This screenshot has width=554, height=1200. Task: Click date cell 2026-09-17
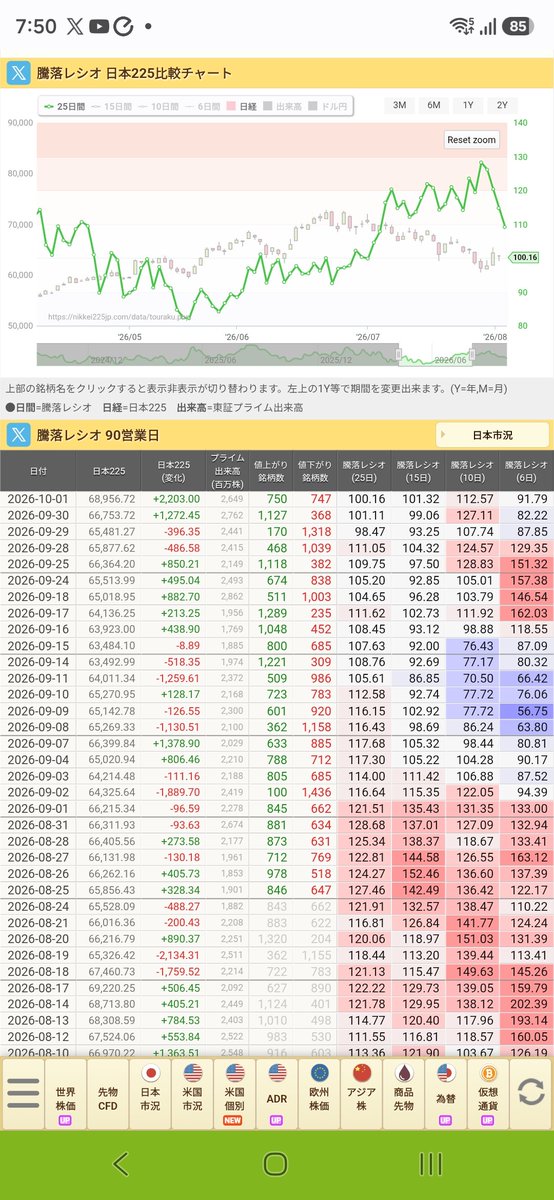(x=37, y=613)
